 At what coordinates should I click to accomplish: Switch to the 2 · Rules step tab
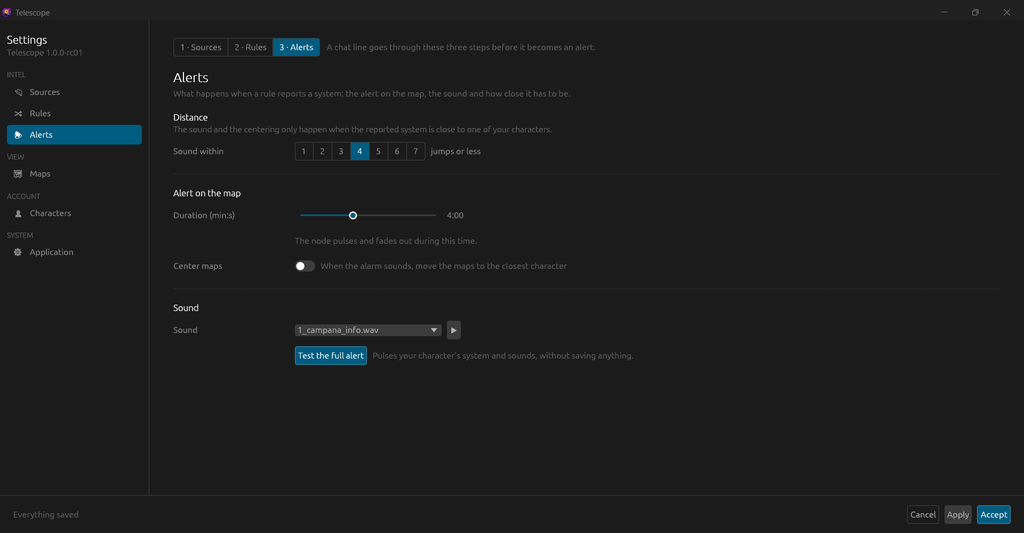click(250, 47)
